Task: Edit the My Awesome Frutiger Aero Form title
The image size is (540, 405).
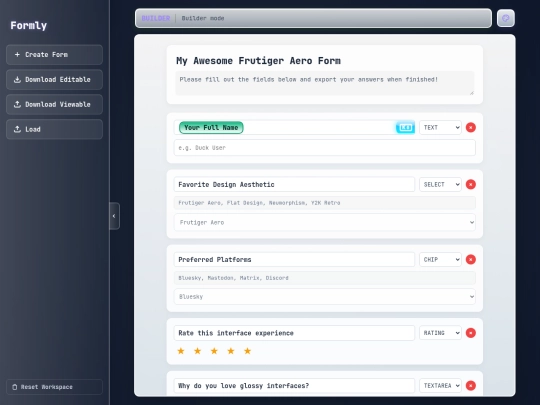Action: coord(258,61)
